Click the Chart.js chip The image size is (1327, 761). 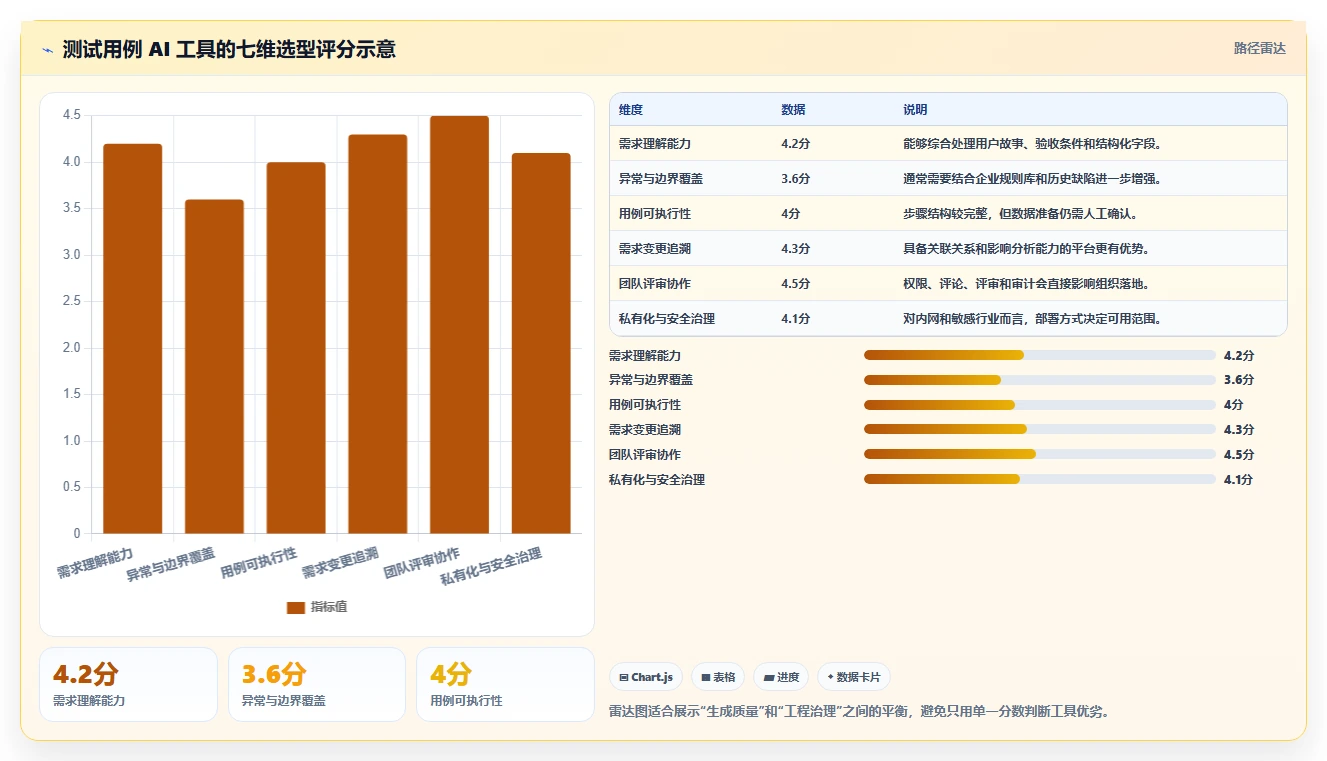coord(646,677)
